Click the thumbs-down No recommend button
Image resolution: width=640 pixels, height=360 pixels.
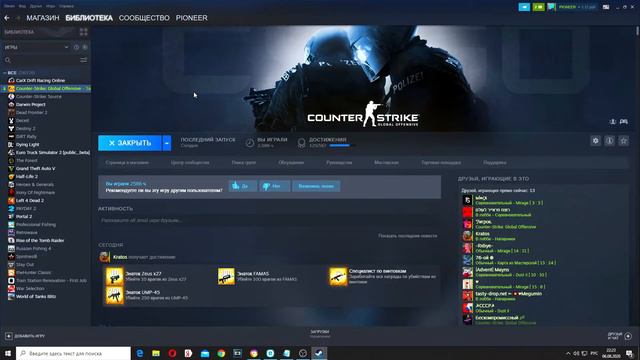click(275, 186)
